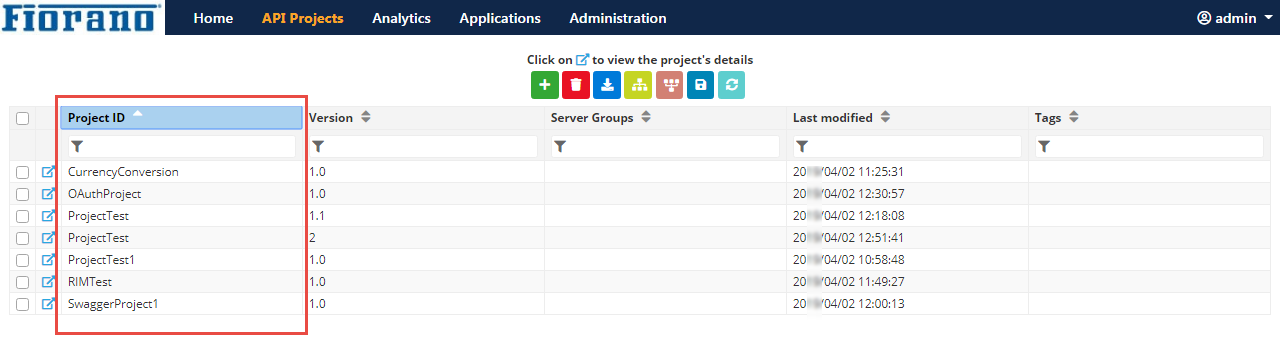Click the yellow-green hierarchy deploy icon
Image resolution: width=1280 pixels, height=360 pixels.
coord(638,85)
